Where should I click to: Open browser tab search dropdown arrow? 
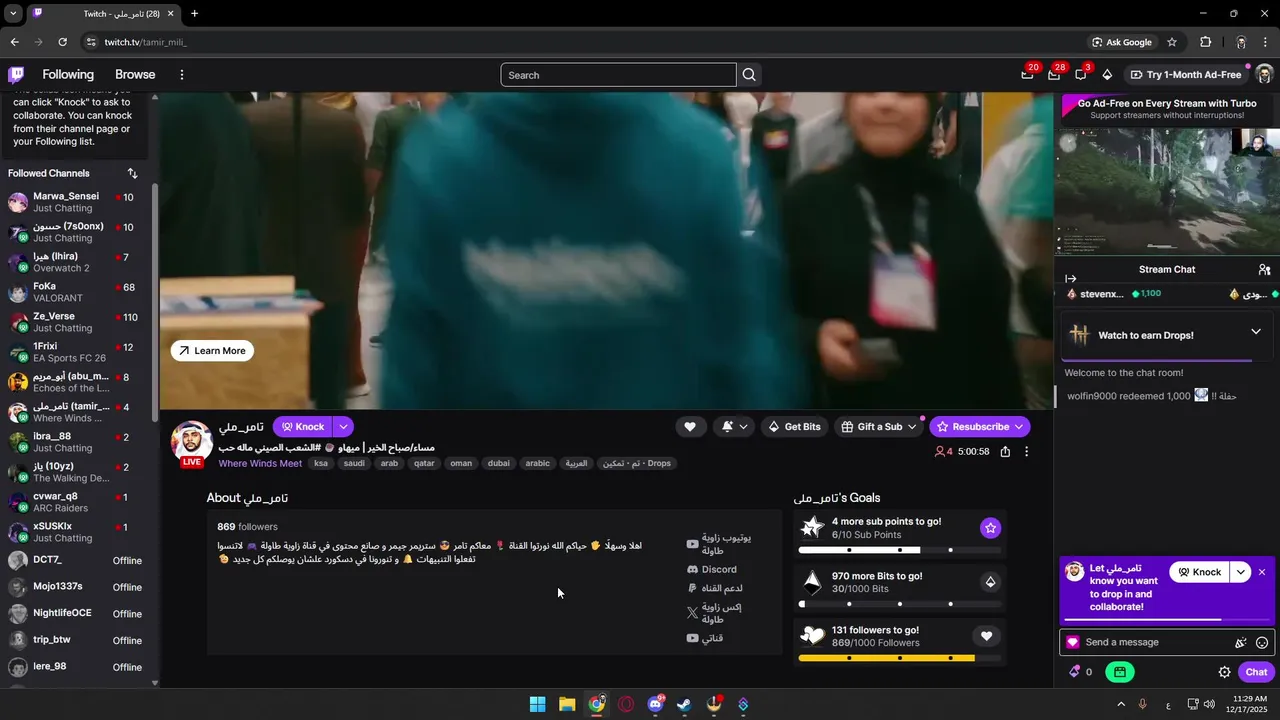click(11, 13)
